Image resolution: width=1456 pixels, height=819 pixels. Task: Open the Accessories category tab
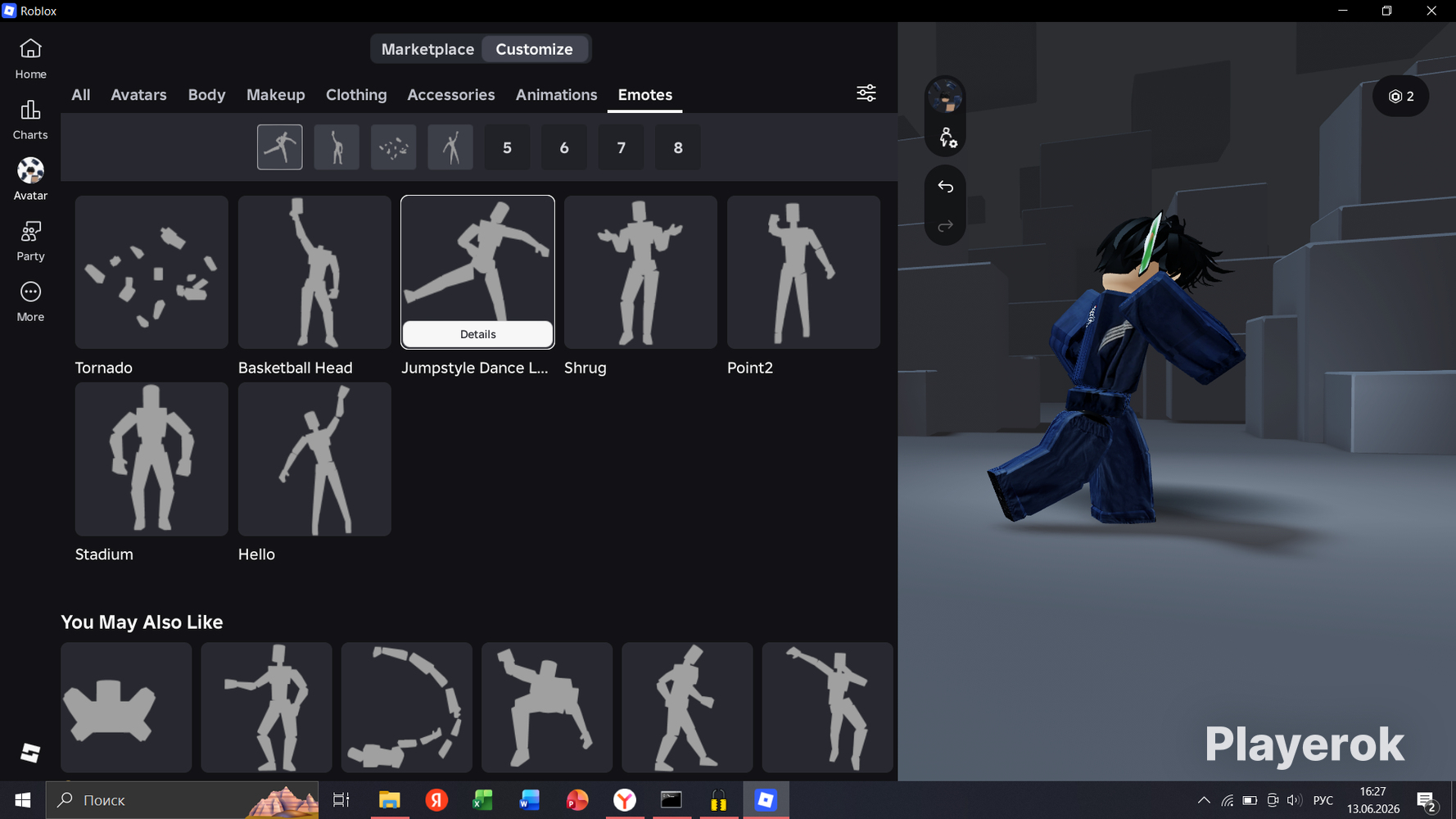click(x=451, y=95)
